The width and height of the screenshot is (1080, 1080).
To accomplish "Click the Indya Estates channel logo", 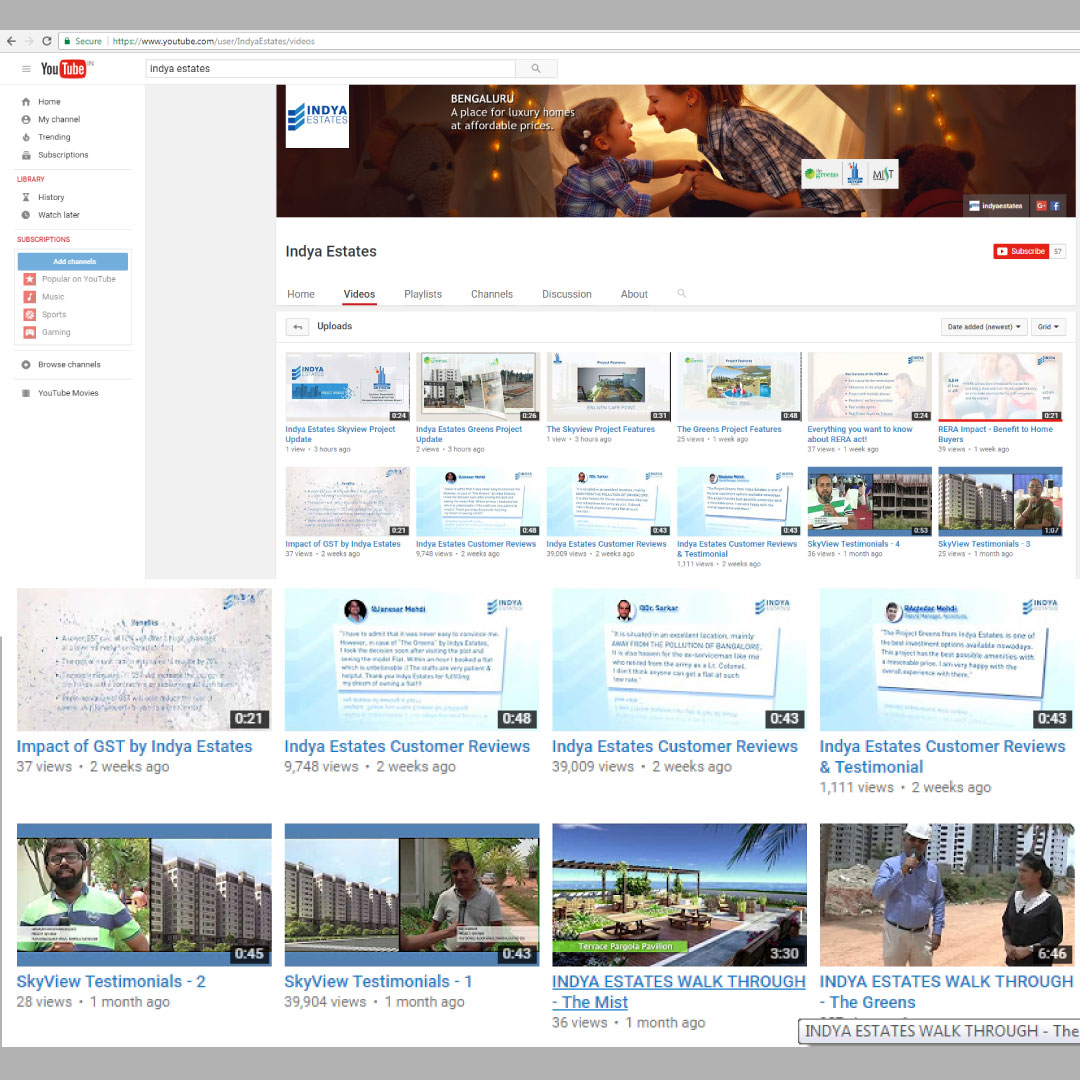I will (x=318, y=116).
